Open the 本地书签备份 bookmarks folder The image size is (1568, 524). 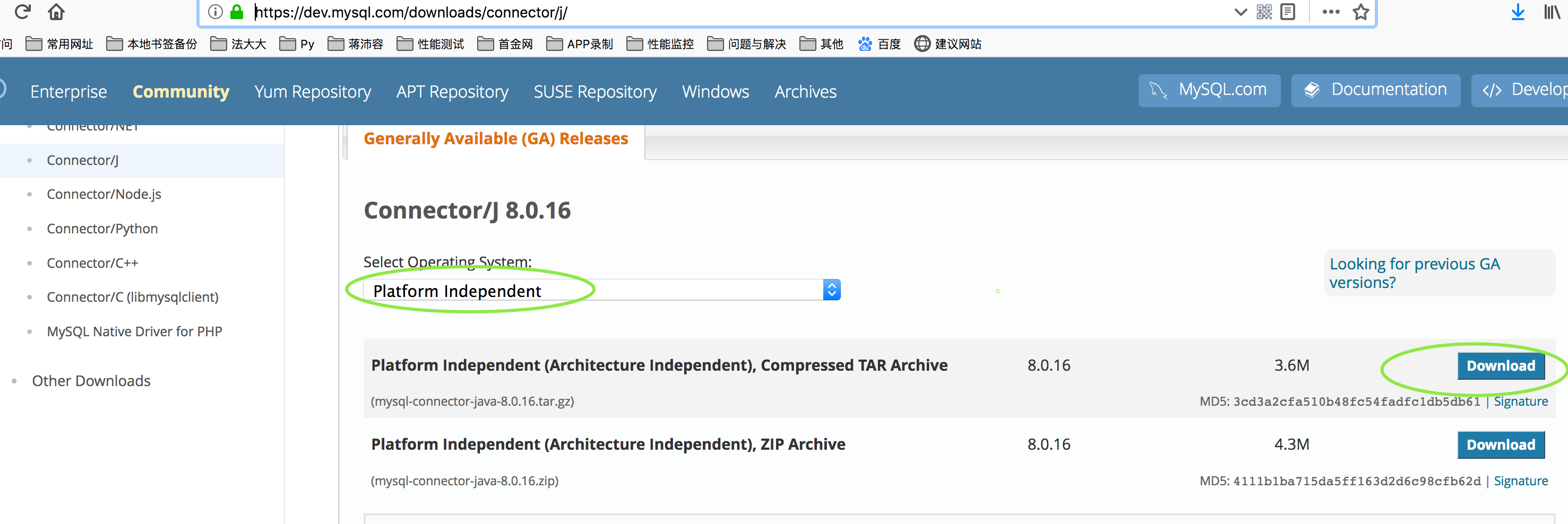coord(152,44)
